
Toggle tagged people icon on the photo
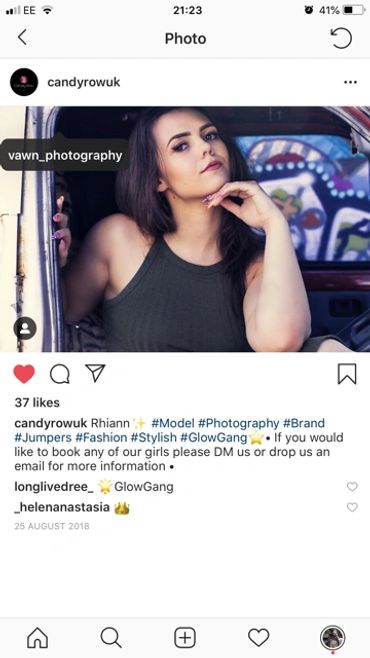pyautogui.click(x=25, y=328)
